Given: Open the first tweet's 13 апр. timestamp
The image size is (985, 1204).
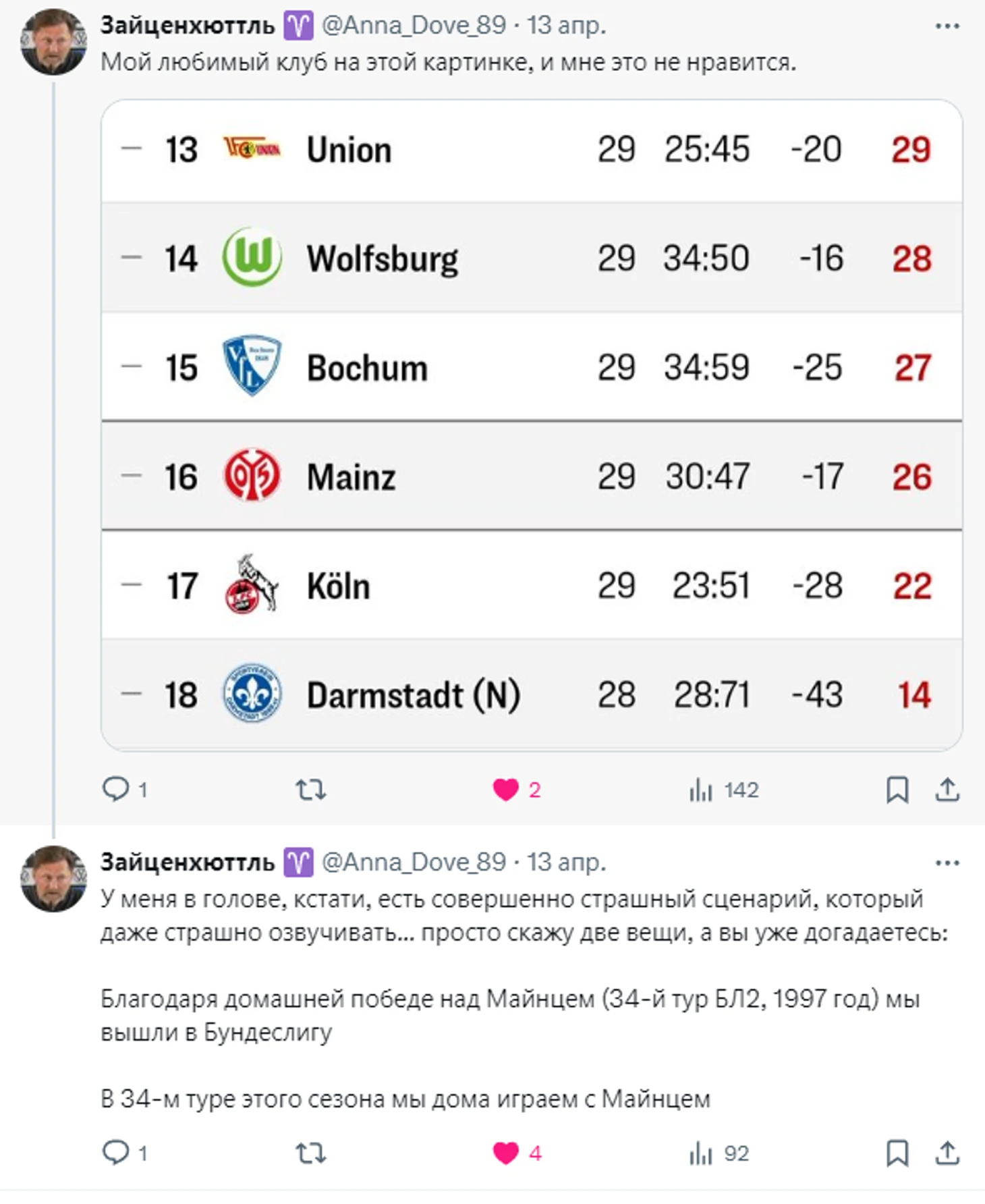Looking at the screenshot, I should coord(566,26).
